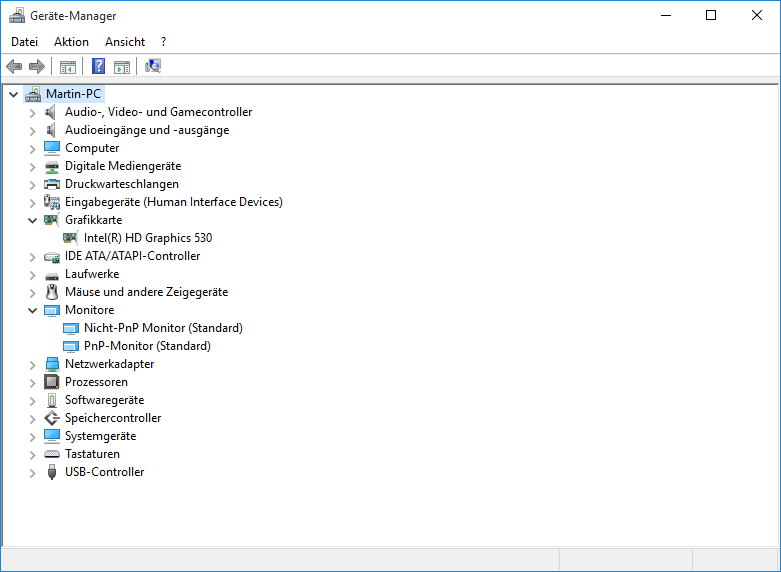Maximize the Geräte-Manager window
The image size is (781, 572).
pos(711,15)
